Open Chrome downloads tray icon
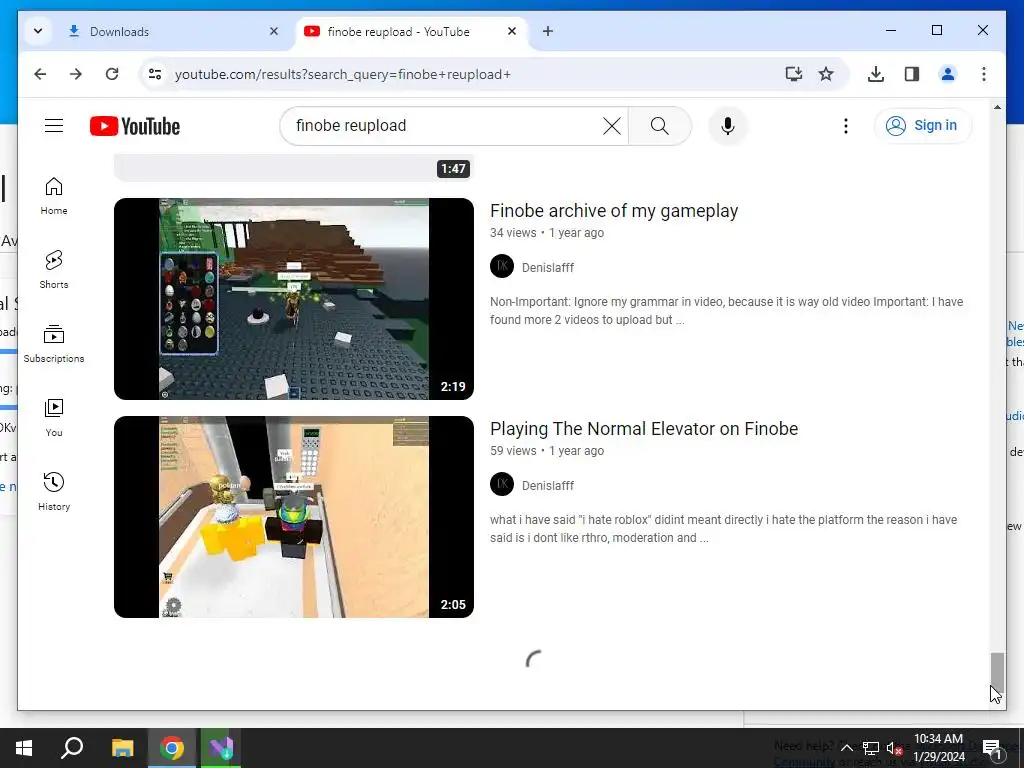Screen dimensions: 1024x768 click(876, 74)
